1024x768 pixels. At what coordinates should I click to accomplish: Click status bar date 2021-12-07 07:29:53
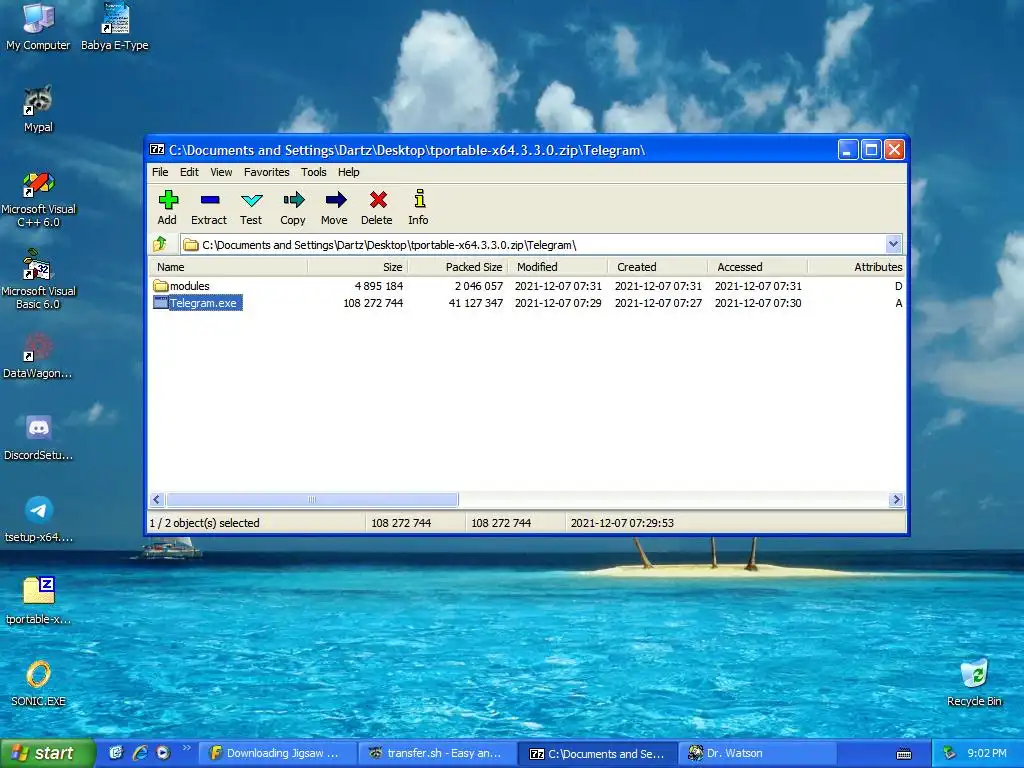click(x=622, y=522)
